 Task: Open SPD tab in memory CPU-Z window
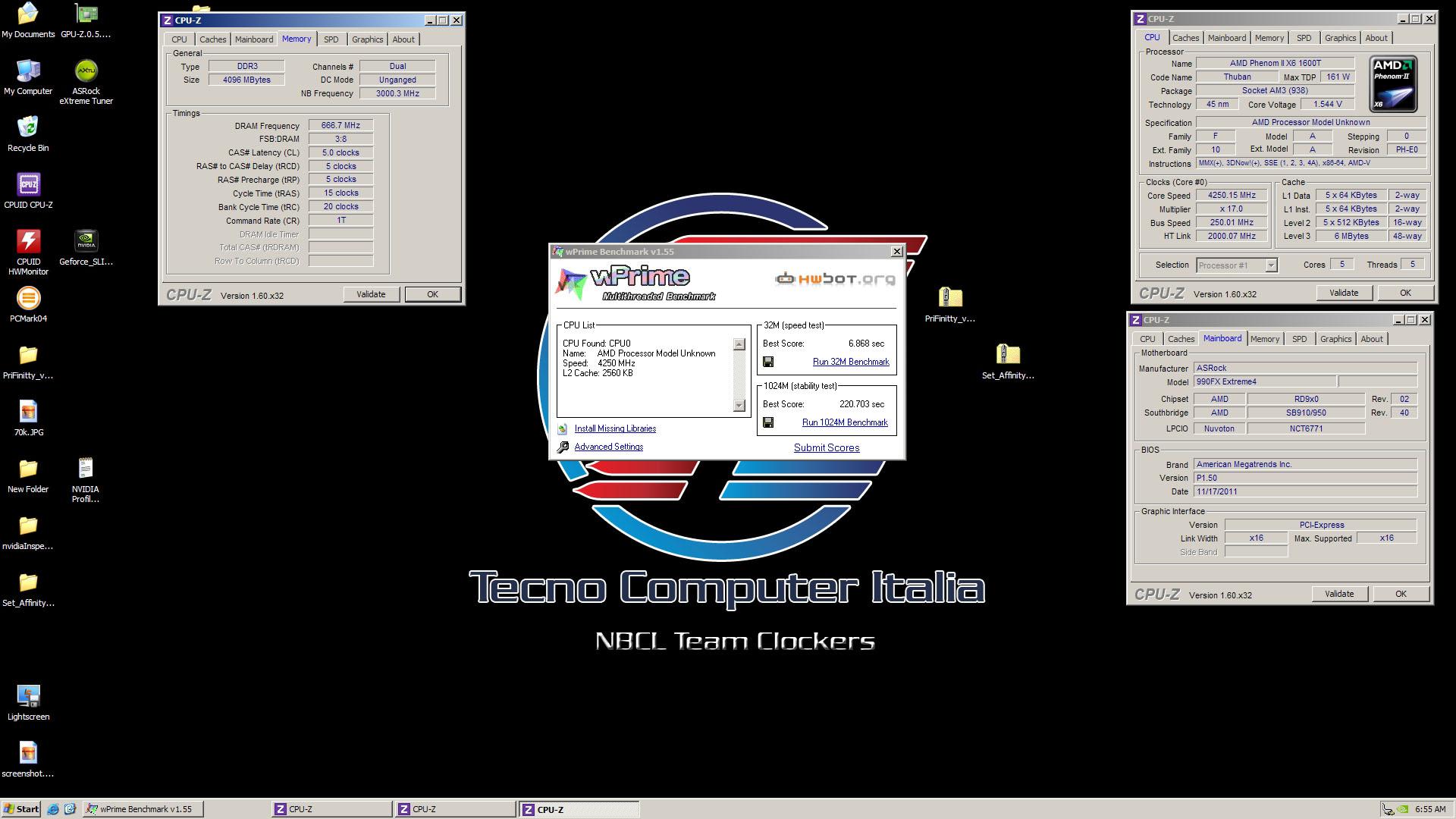pos(331,39)
